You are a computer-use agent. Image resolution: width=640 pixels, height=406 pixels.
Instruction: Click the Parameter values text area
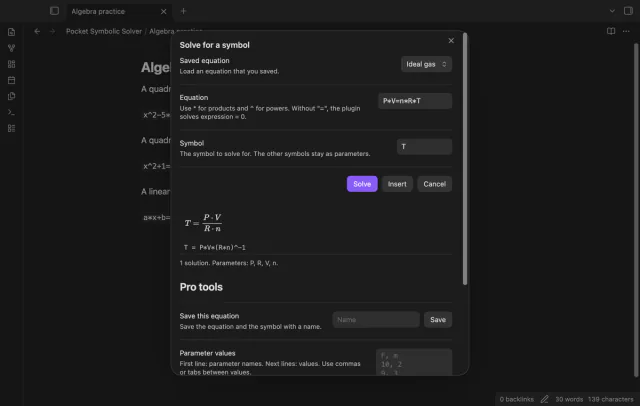[413, 362]
